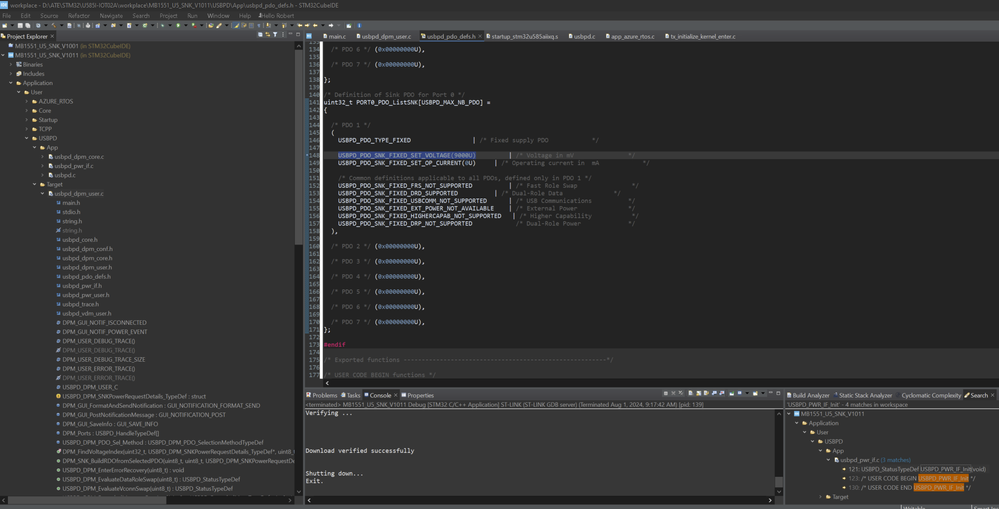This screenshot has width=999, height=509.
Task: Expand the TCPP folder node
Action: (27, 129)
